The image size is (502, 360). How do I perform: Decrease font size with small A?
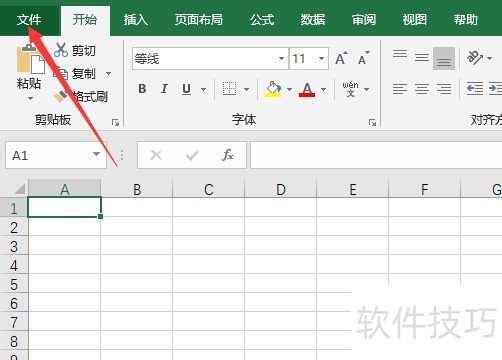364,59
